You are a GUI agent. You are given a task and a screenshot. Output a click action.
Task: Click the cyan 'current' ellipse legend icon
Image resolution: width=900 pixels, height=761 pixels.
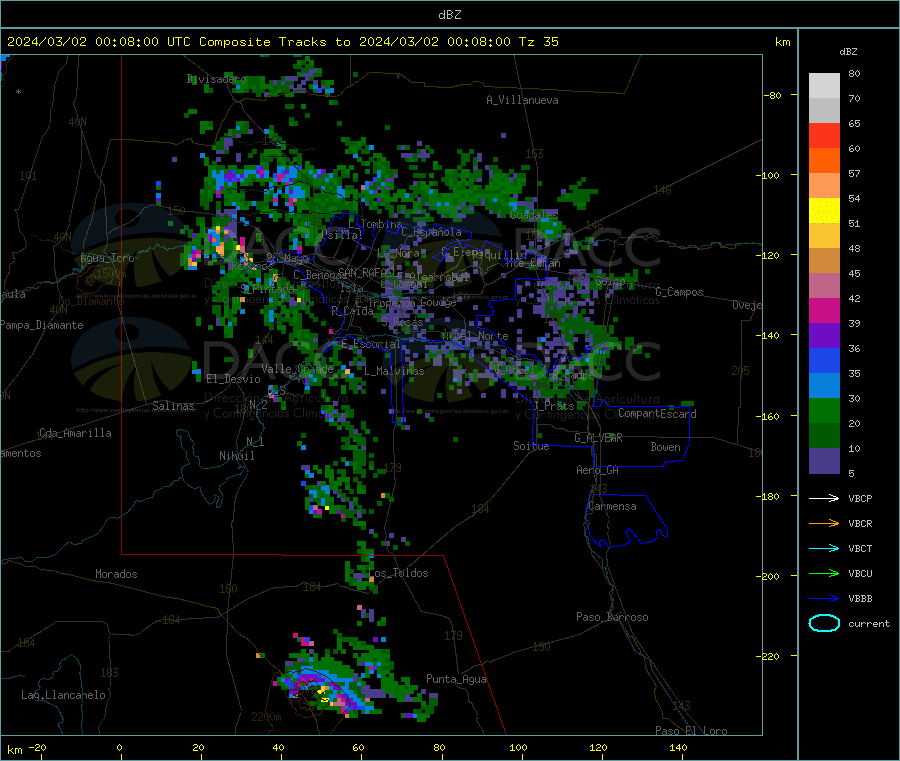[824, 623]
